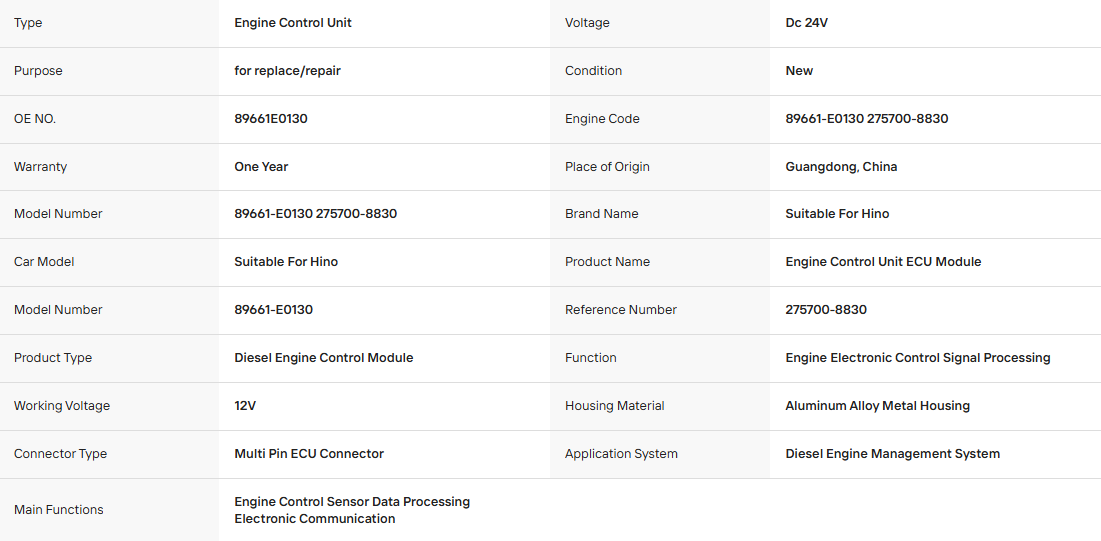Viewport: 1101px width, 541px height.
Task: Select the Diesel Engine Control Module value
Action: (x=324, y=358)
